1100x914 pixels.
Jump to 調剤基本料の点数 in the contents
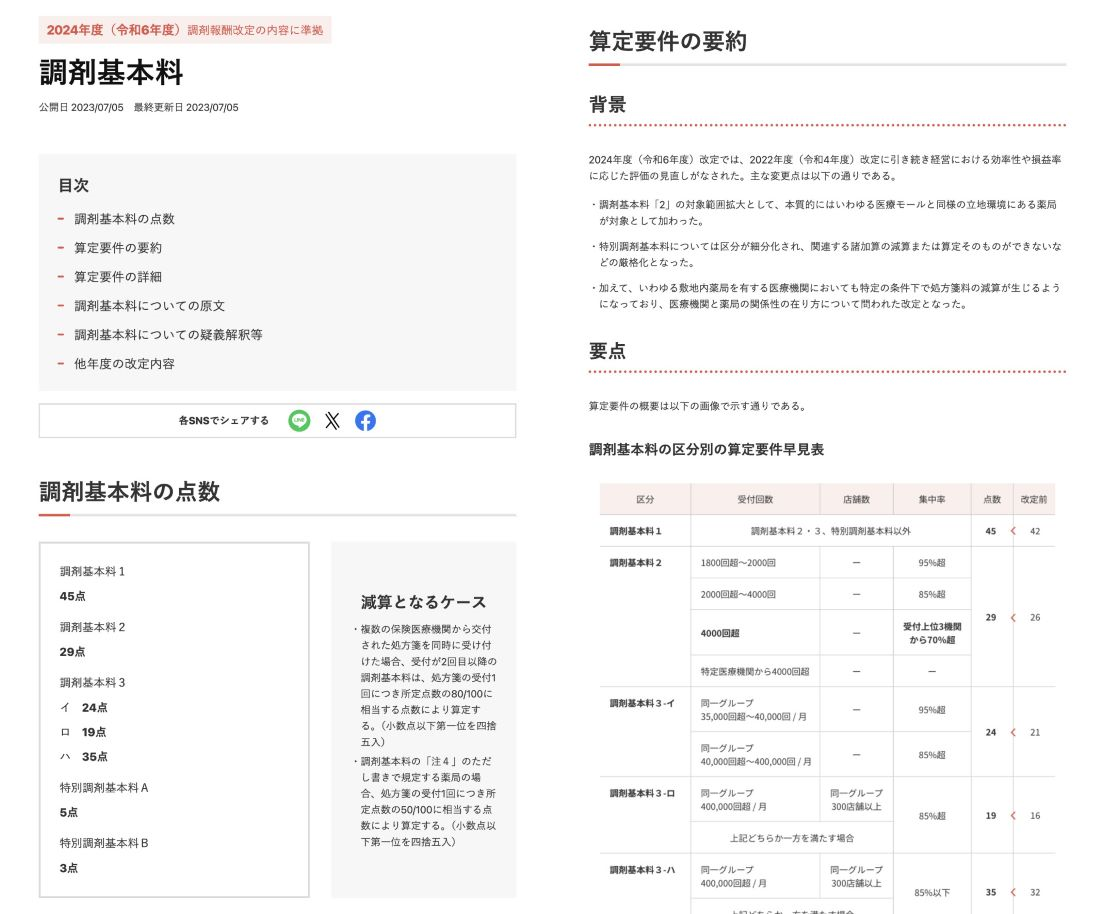coord(124,219)
